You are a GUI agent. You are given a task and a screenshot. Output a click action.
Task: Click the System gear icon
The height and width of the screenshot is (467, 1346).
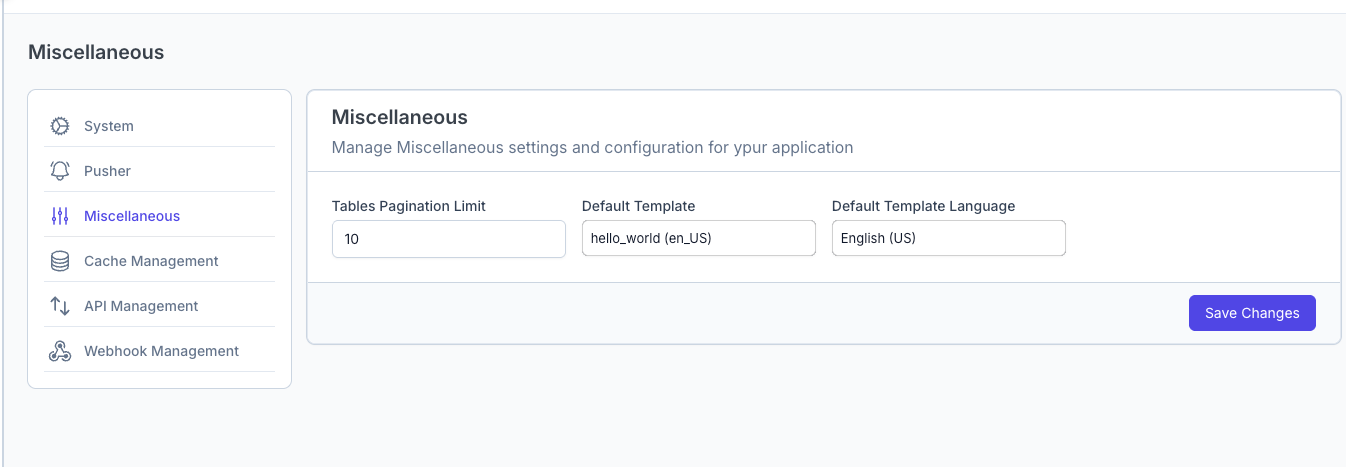click(60, 126)
